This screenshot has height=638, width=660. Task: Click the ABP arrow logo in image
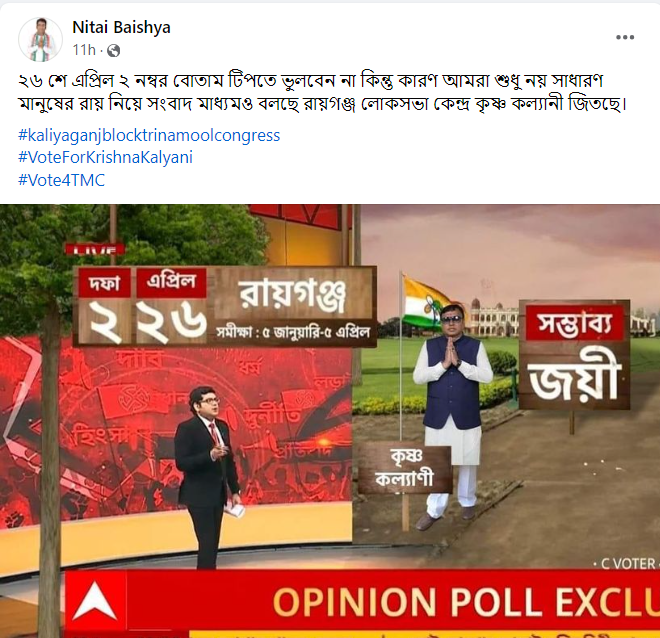(x=95, y=601)
